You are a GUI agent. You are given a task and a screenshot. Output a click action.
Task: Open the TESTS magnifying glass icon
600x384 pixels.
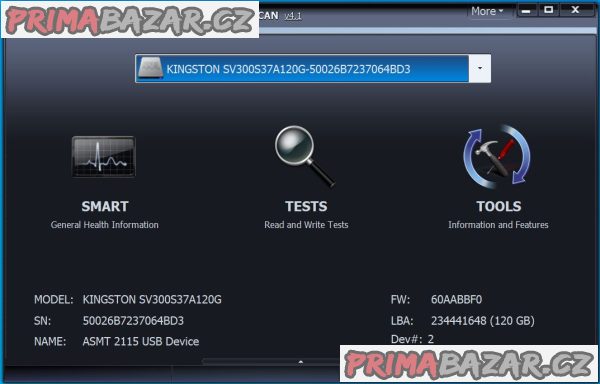305,156
